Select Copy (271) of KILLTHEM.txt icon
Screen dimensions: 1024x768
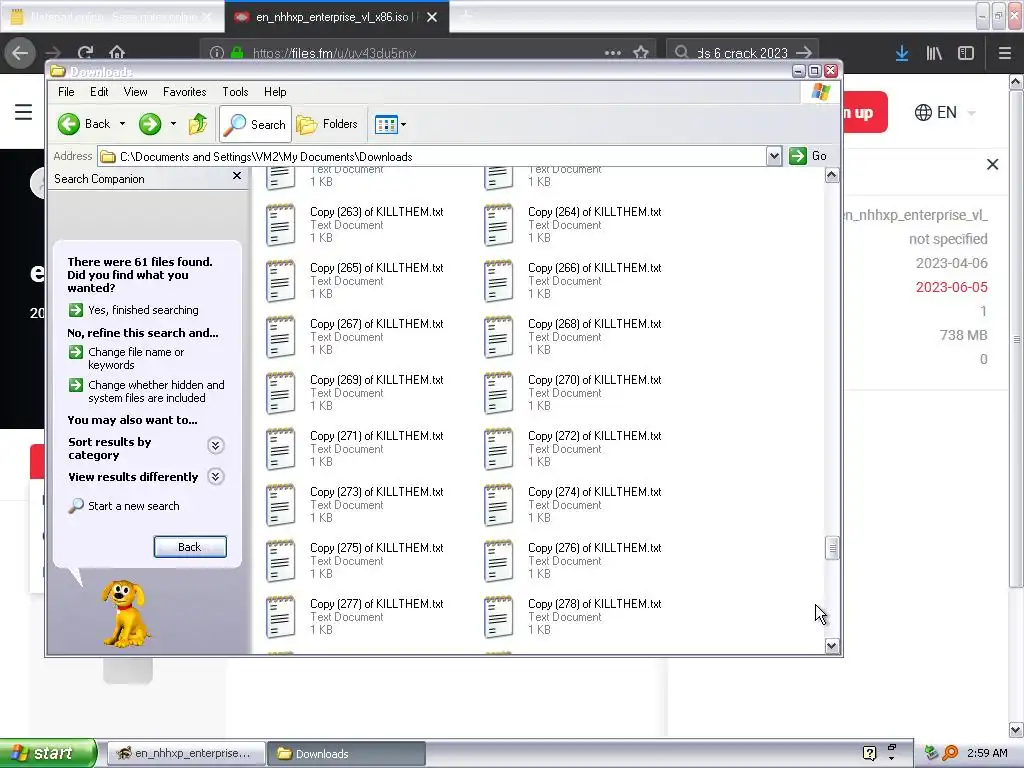(280, 449)
